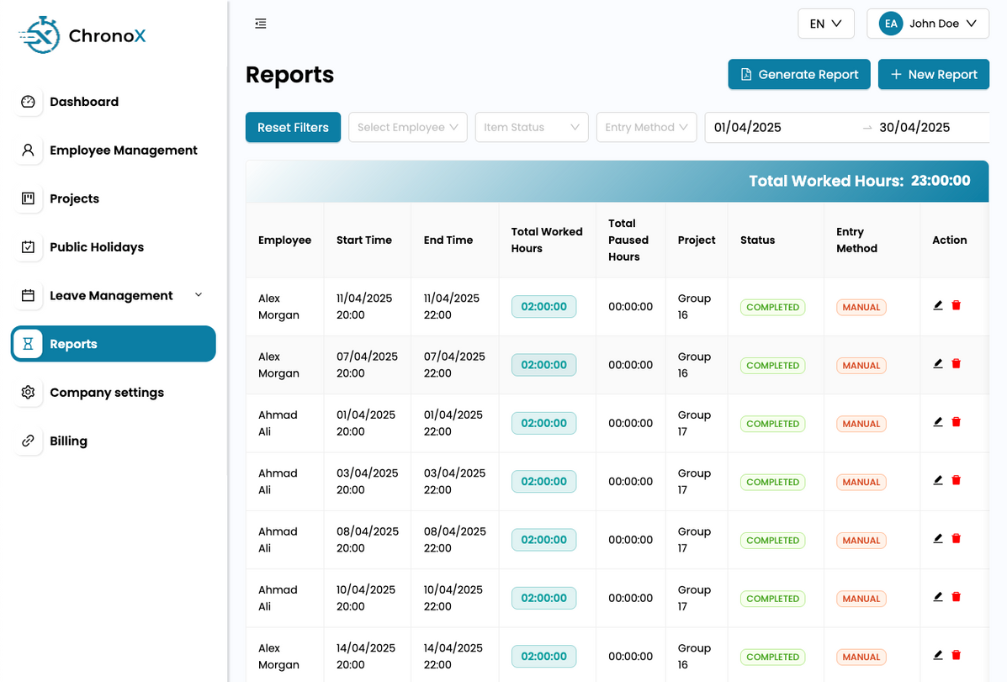The width and height of the screenshot is (1007, 682).
Task: Click the Employee column header
Action: click(x=285, y=240)
